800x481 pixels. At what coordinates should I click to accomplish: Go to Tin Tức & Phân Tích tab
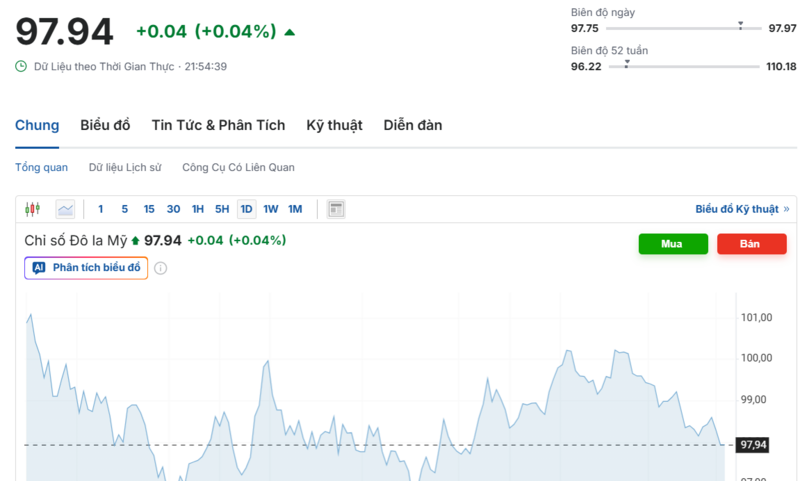point(218,125)
